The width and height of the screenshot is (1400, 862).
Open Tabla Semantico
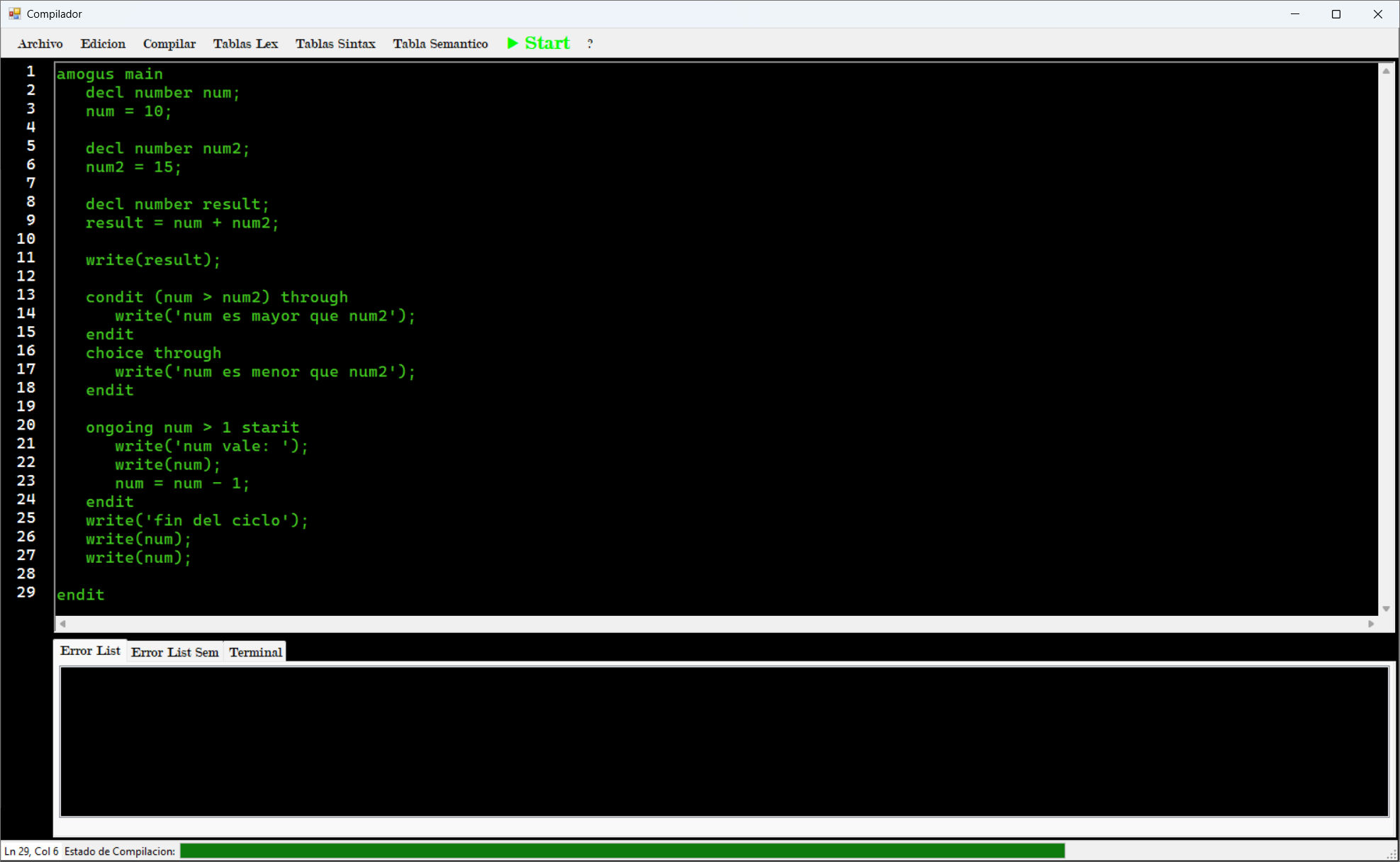pos(440,44)
